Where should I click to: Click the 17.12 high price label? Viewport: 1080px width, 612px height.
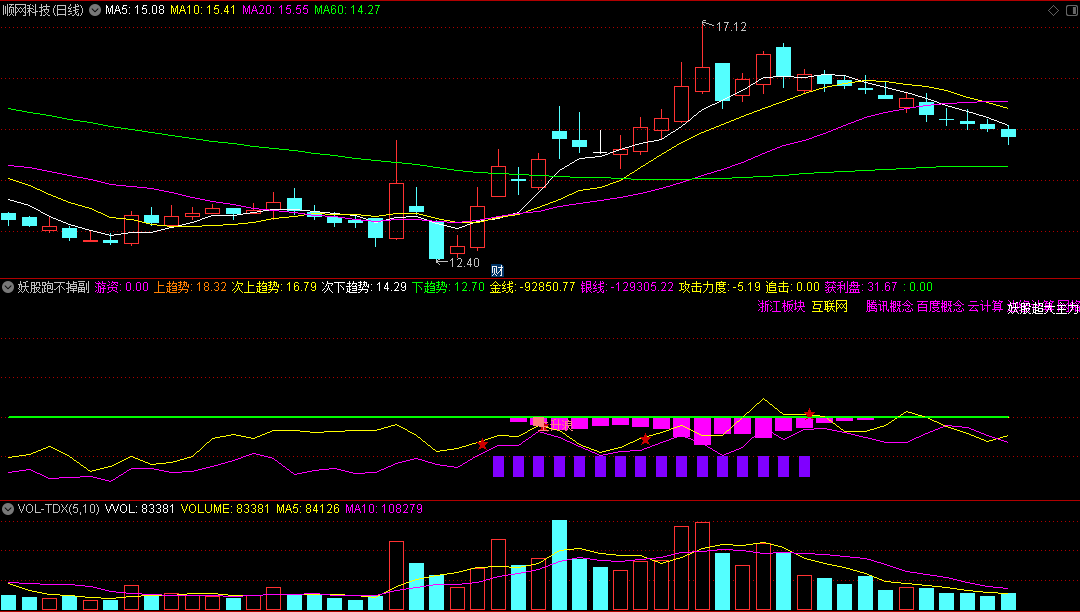pos(731,27)
